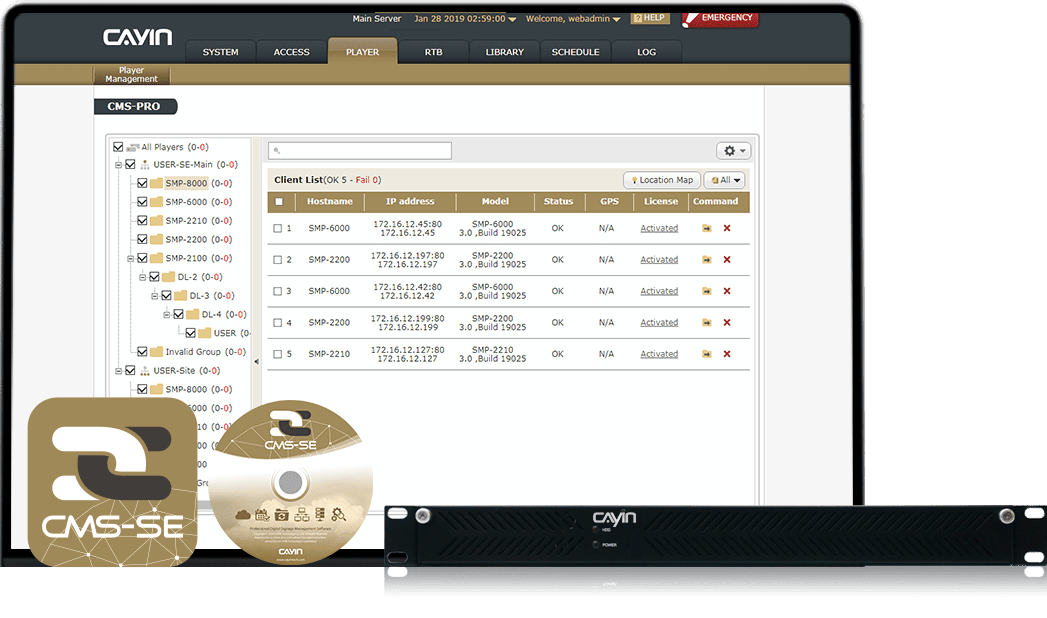The height and width of the screenshot is (618, 1047).
Task: Select the SMP-8000 folder under USER-SE-Main
Action: pos(186,184)
